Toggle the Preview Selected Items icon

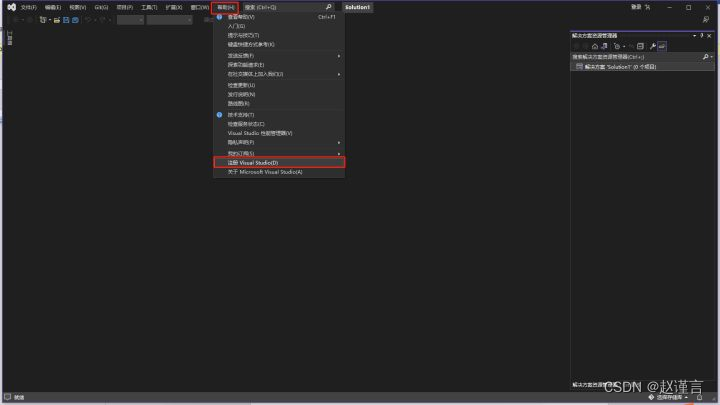click(662, 46)
